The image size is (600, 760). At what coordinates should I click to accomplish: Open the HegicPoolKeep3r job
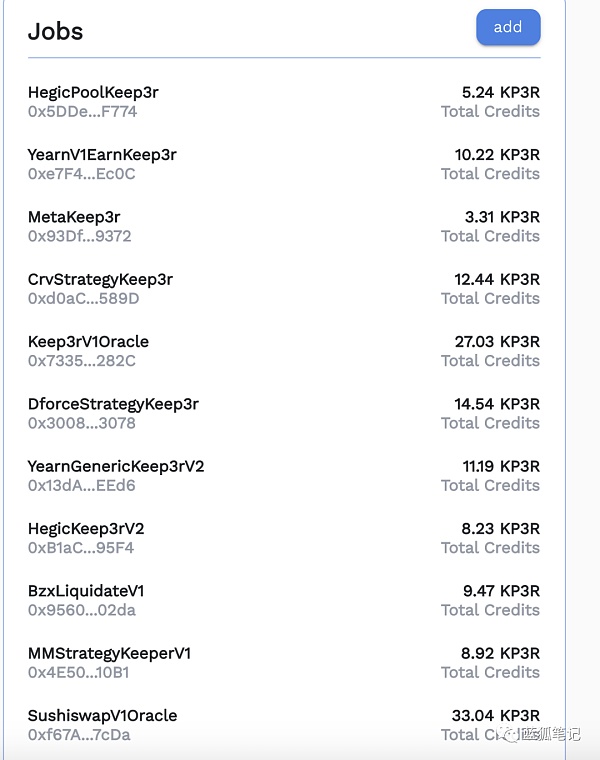pyautogui.click(x=93, y=92)
